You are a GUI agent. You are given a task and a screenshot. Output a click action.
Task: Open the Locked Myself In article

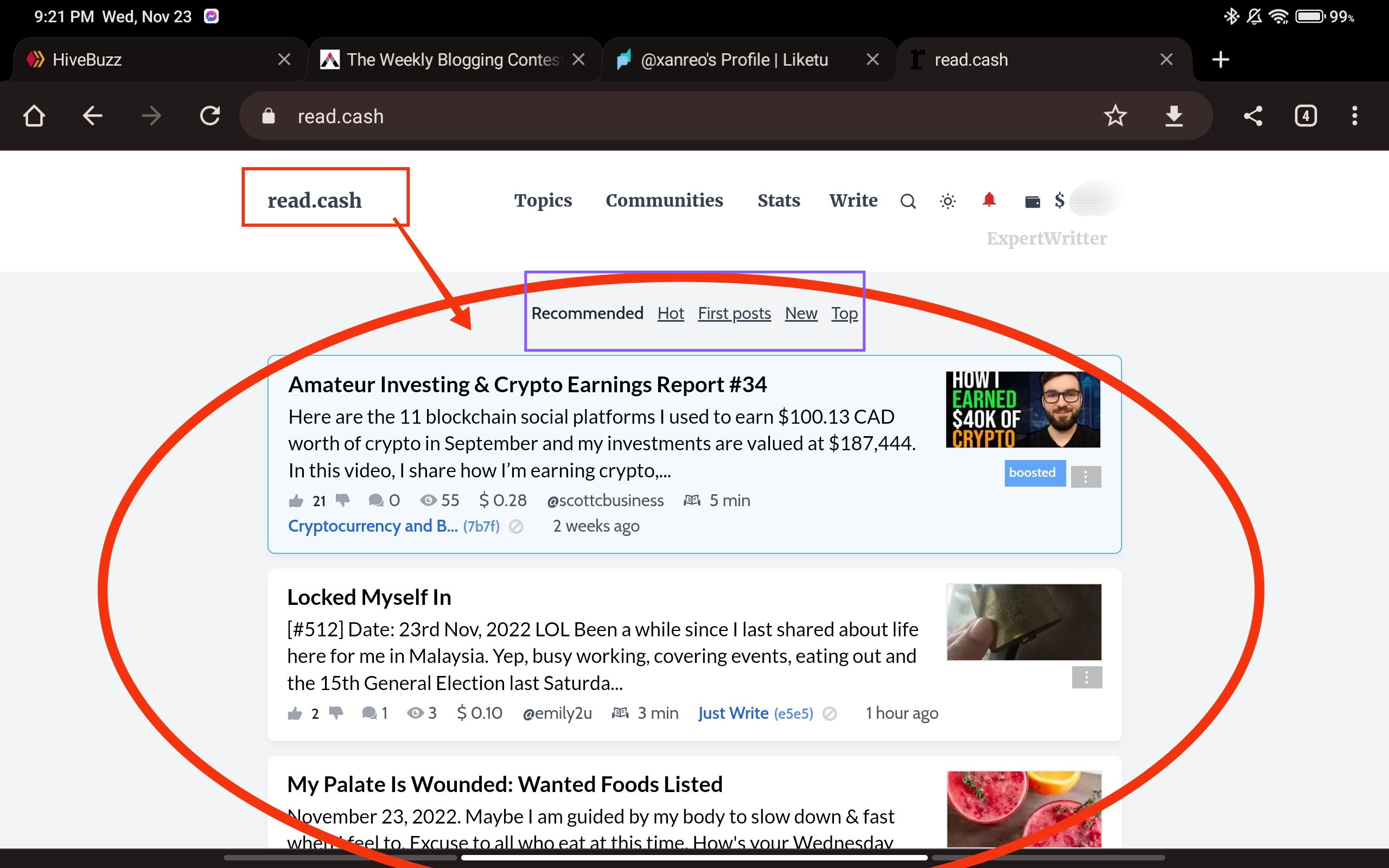[x=369, y=597]
